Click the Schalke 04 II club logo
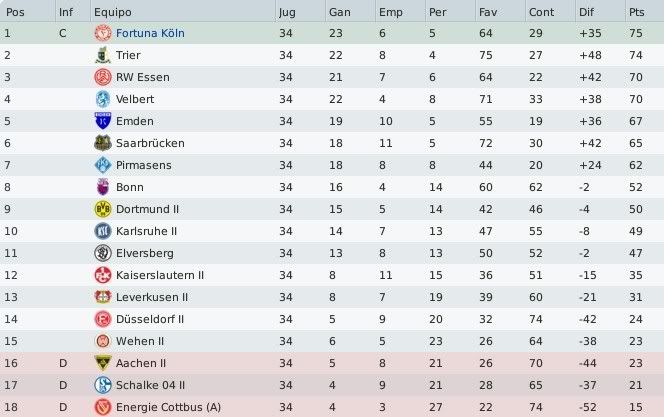The height and width of the screenshot is (417, 664). [x=103, y=385]
